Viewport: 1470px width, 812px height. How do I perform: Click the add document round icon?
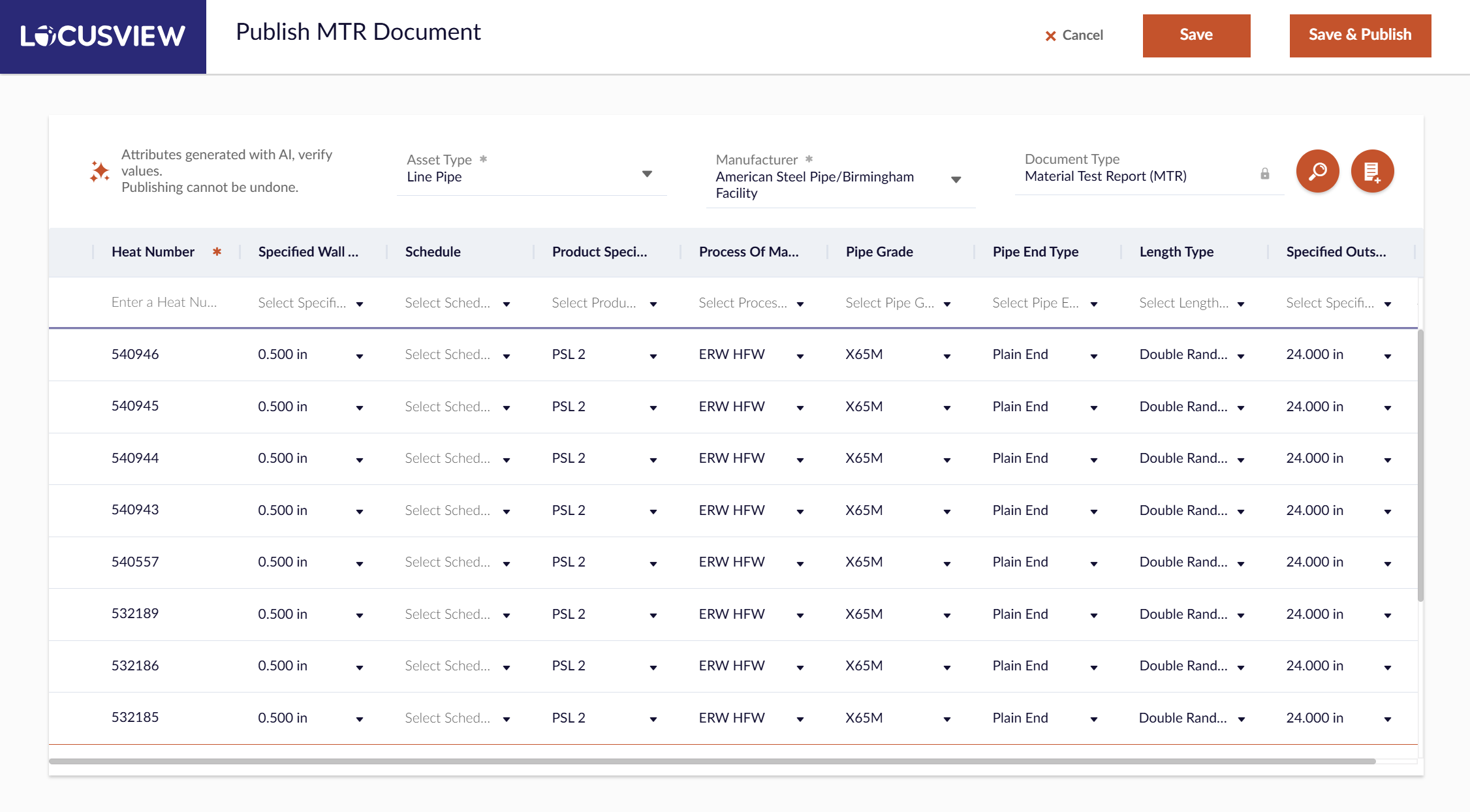click(1372, 172)
